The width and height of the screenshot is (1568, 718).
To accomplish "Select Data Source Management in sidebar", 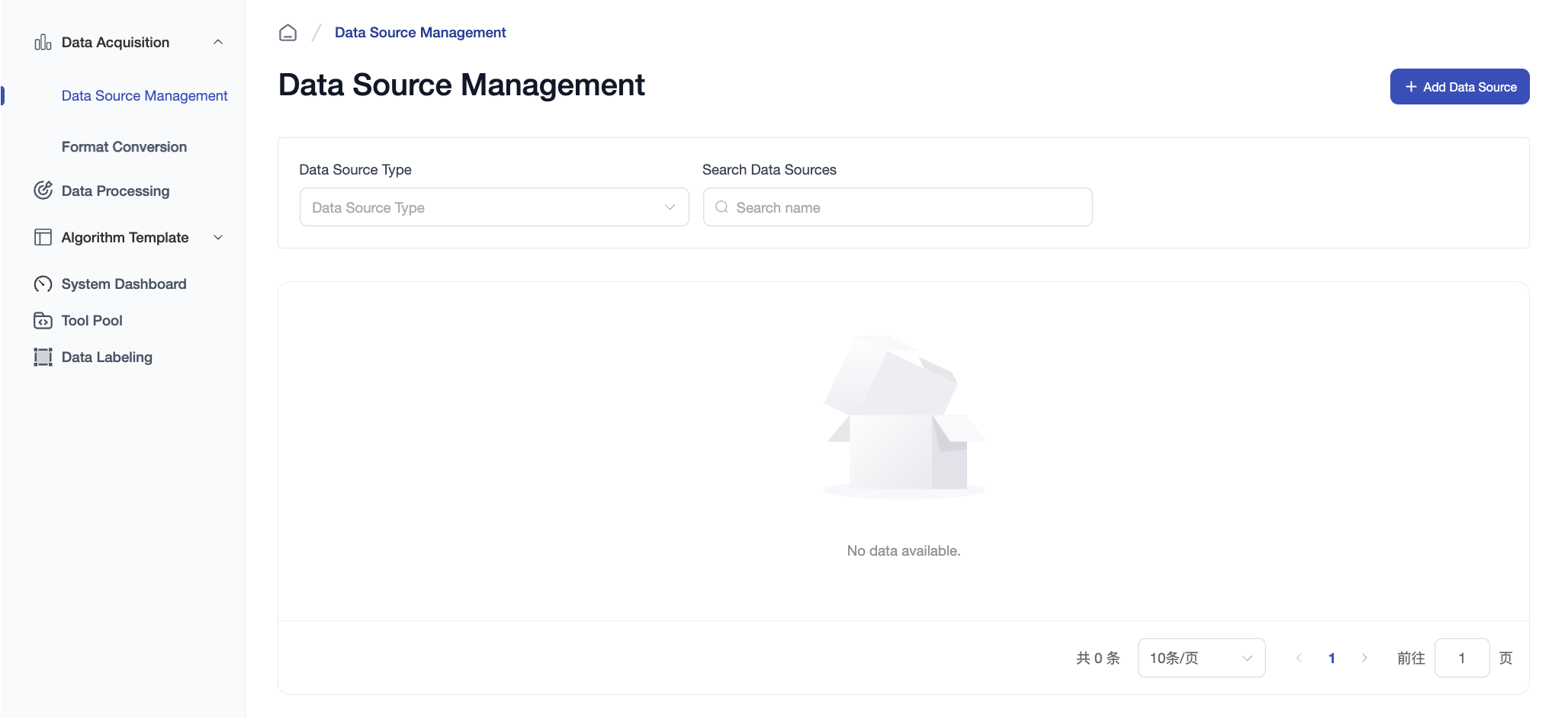I will point(144,96).
